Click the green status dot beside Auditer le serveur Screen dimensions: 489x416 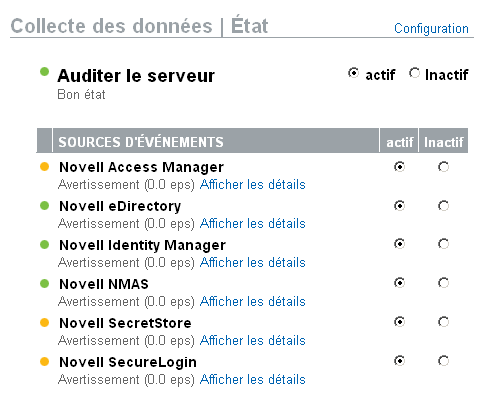(44, 72)
